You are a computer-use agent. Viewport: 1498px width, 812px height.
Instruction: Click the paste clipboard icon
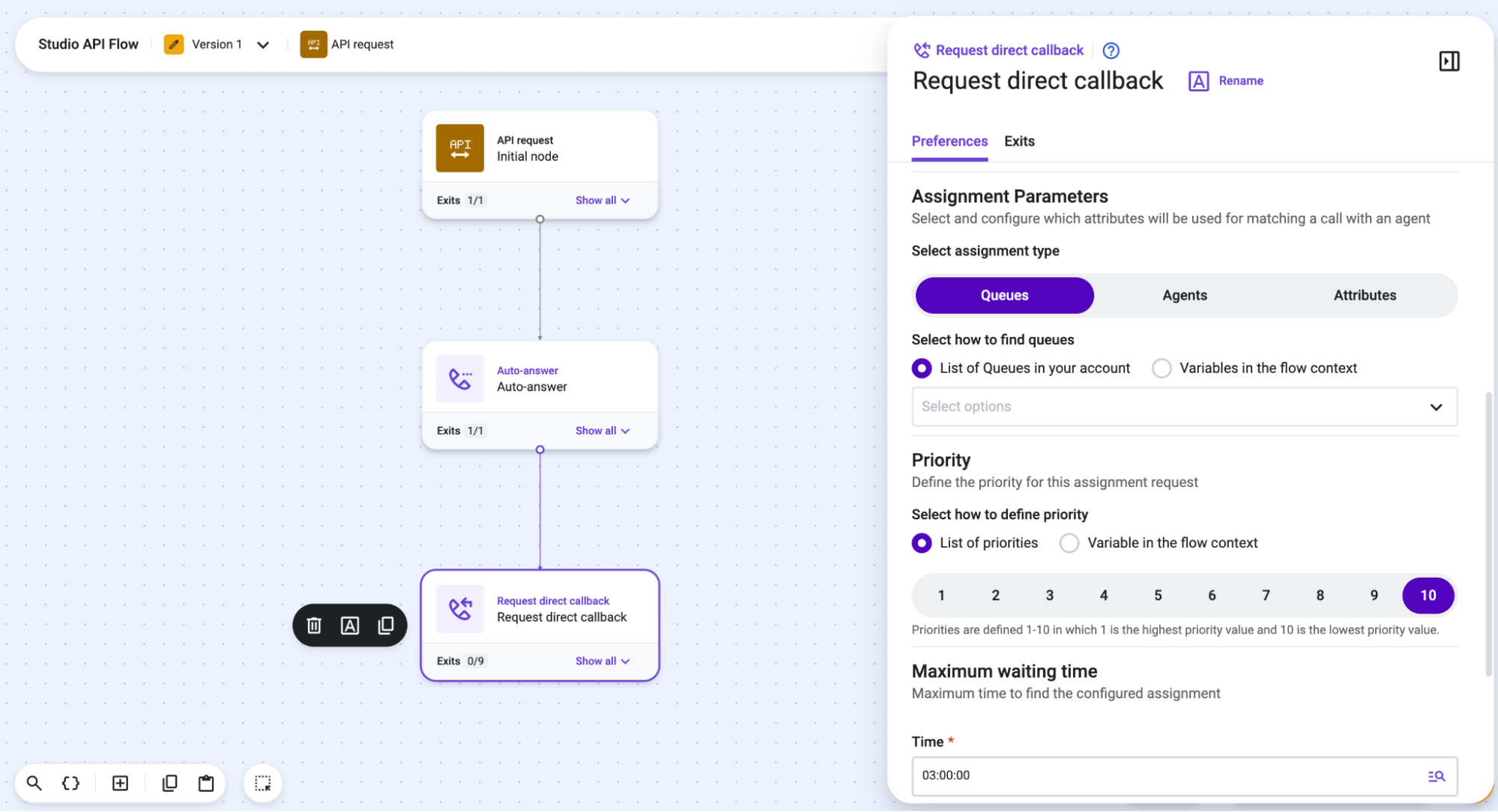point(206,783)
